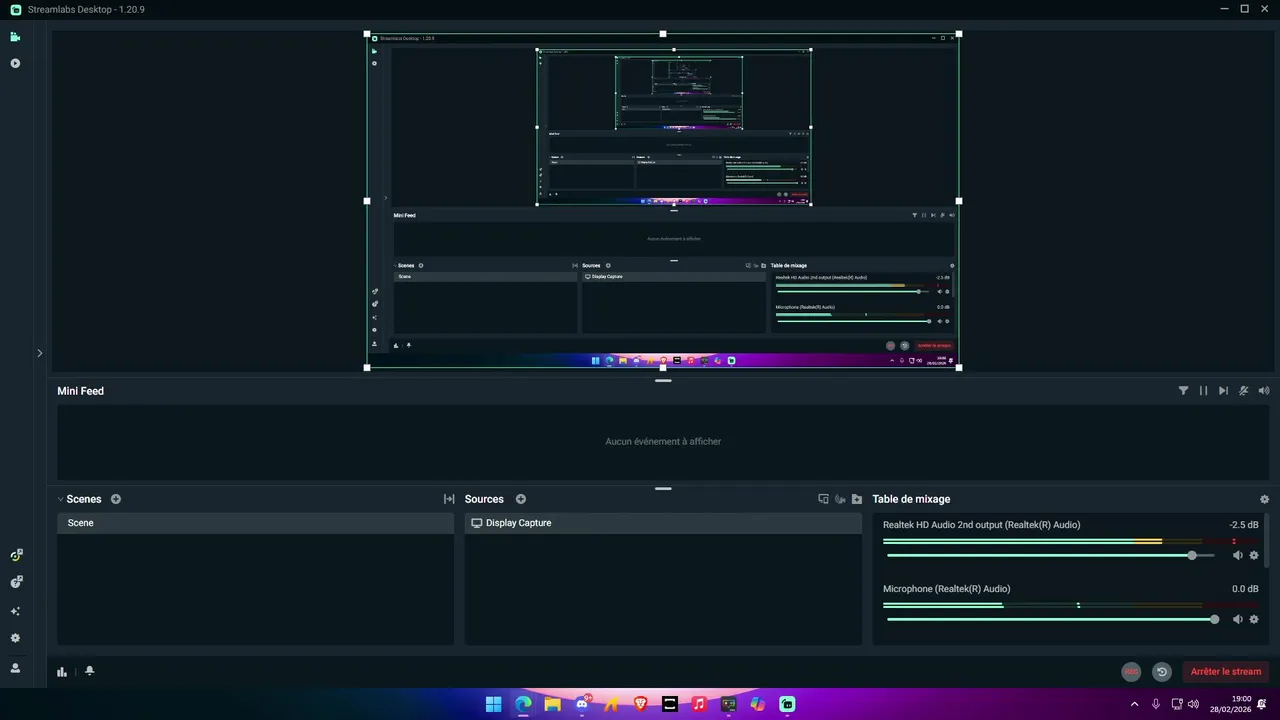This screenshot has width=1280, height=720.
Task: Pause the Mini Feed alert queue
Action: [1204, 391]
